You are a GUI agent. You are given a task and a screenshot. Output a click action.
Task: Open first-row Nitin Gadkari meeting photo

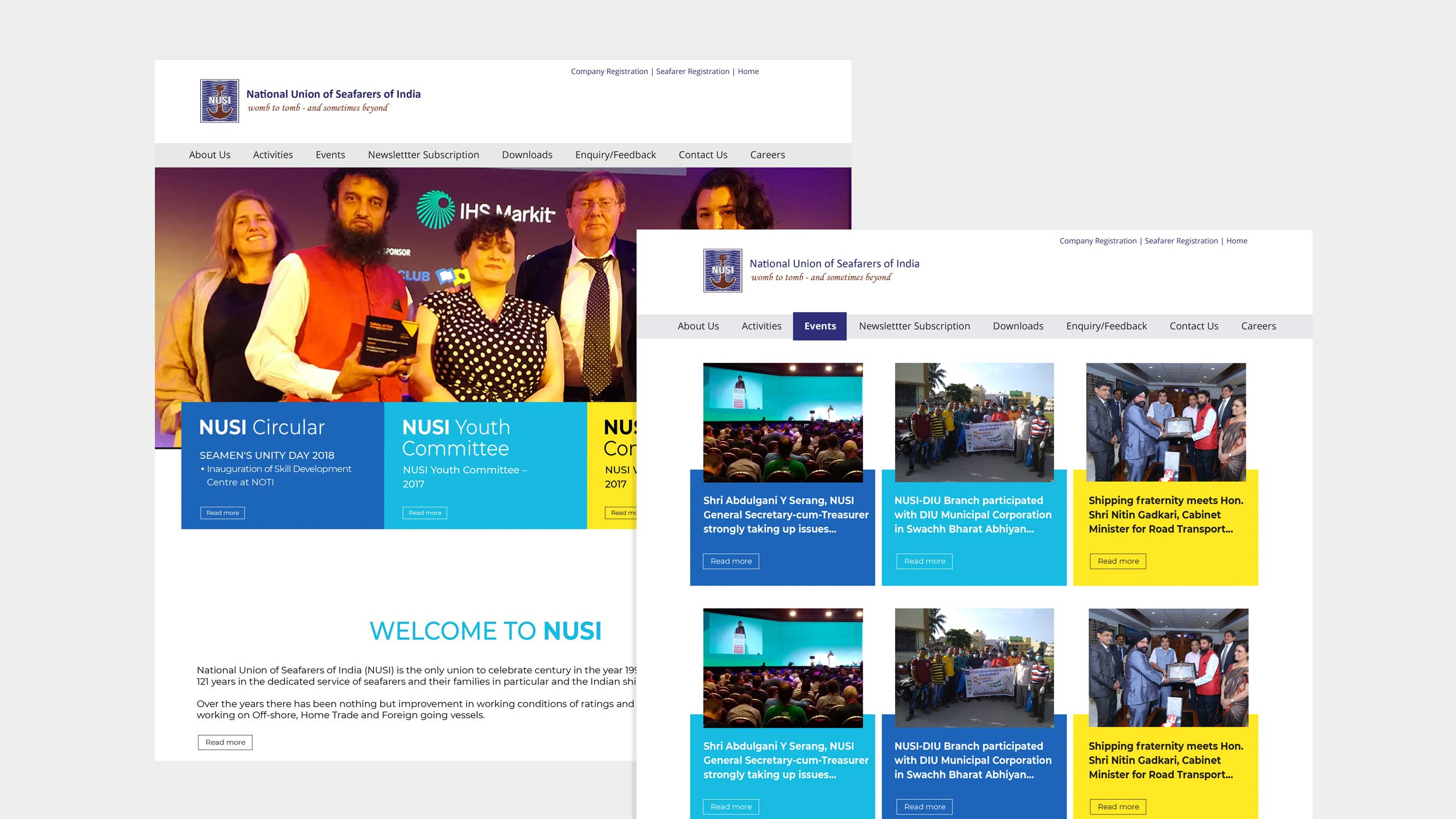(x=1166, y=423)
